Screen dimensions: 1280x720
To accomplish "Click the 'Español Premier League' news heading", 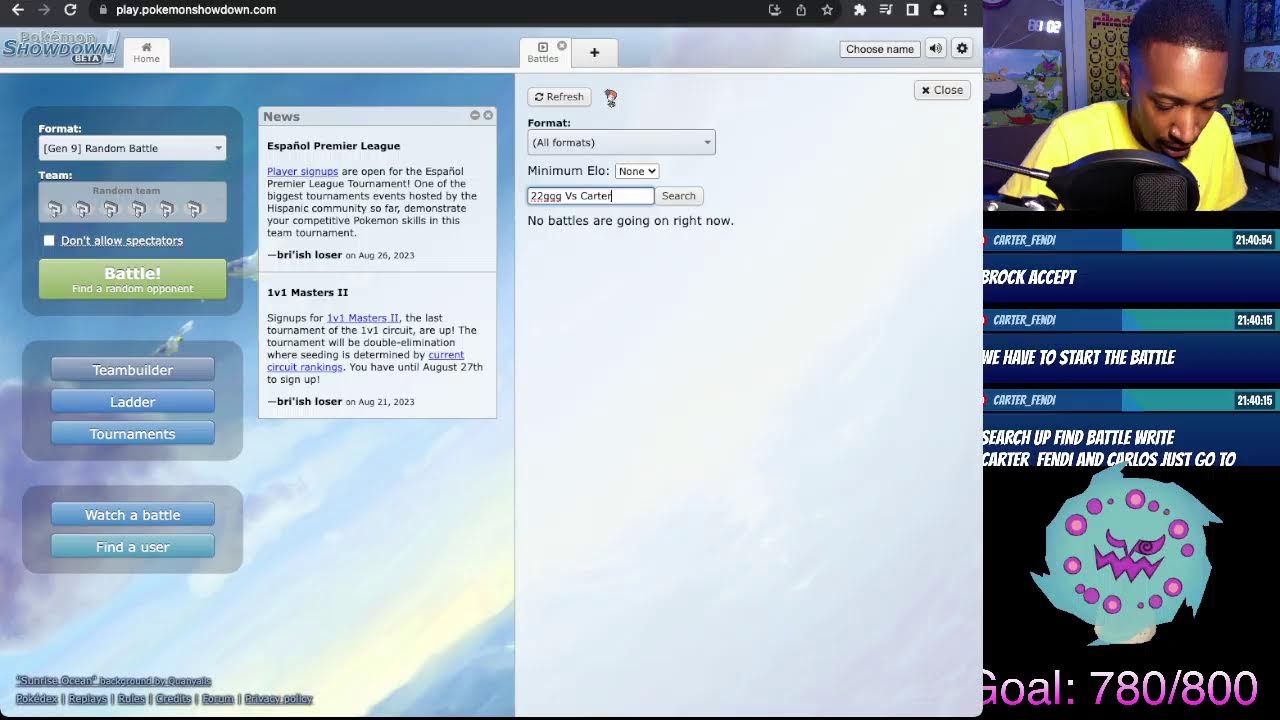I will [x=333, y=146].
